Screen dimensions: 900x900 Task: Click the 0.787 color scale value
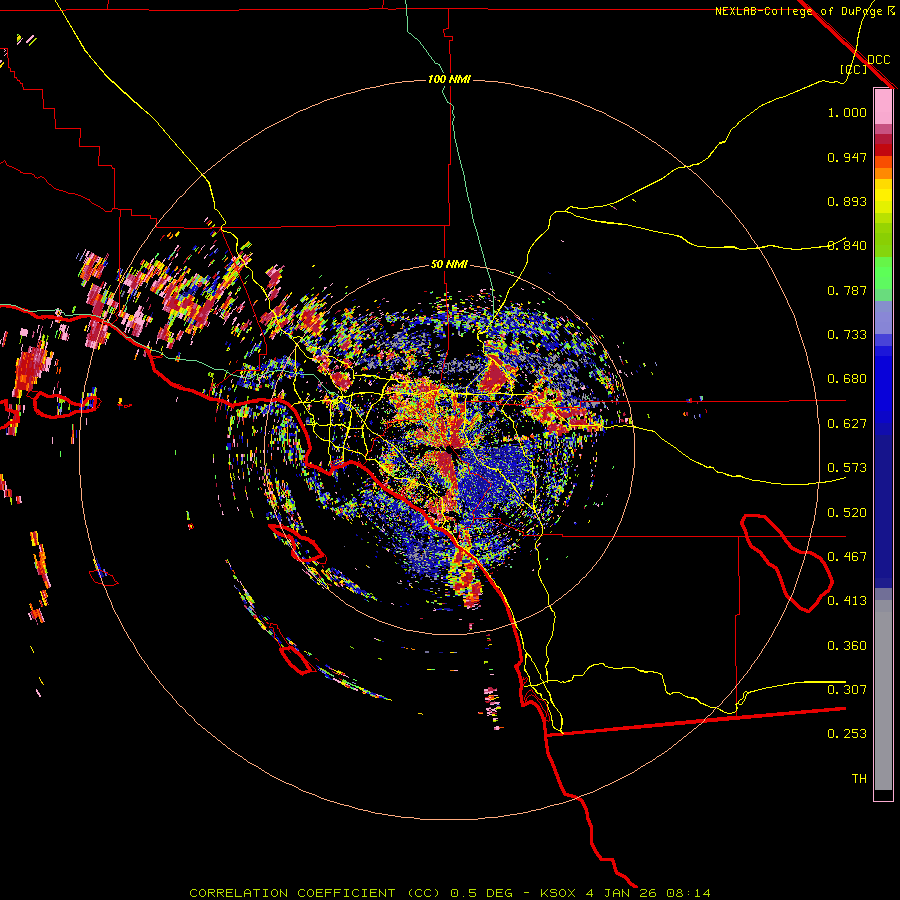(847, 290)
